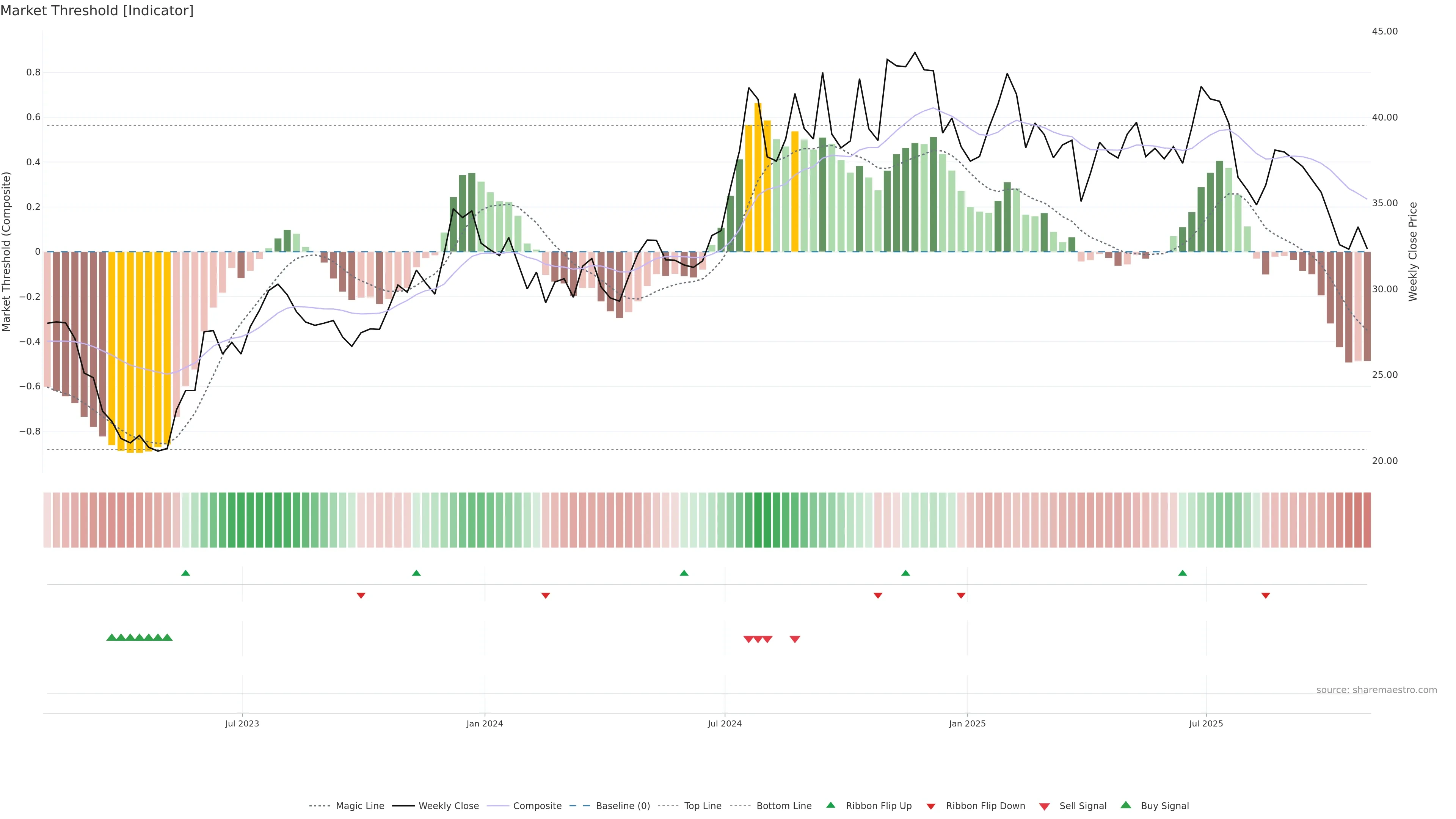Click the ribbon flip down marker after Jul 2025

1266,596
